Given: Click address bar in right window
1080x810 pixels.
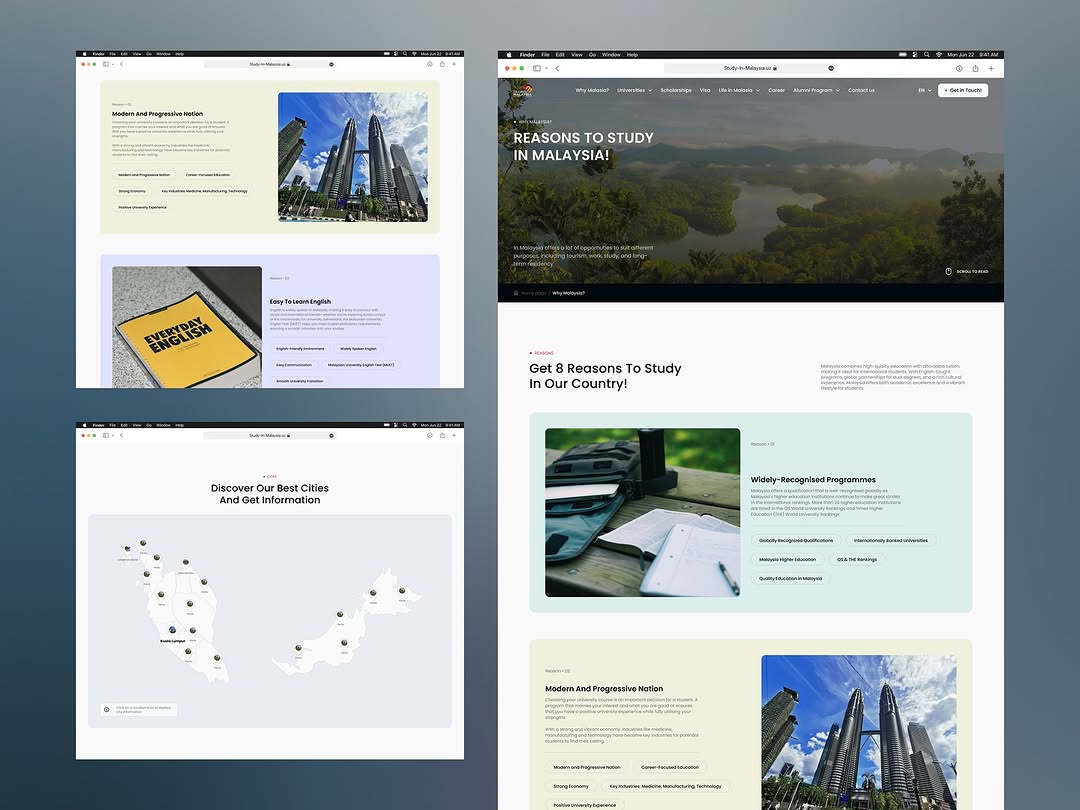Looking at the screenshot, I should 749,68.
